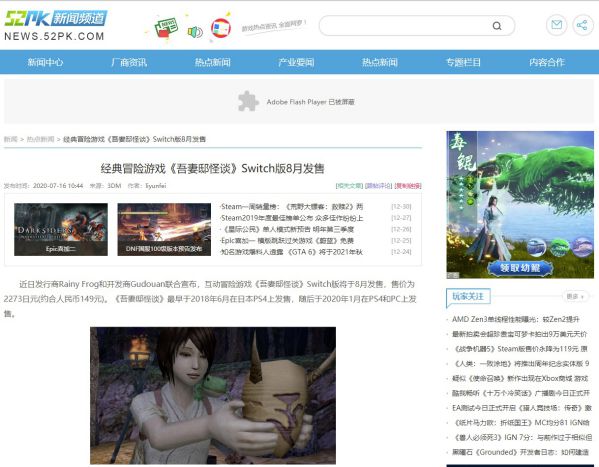Image resolution: width=599 pixels, height=467 pixels.
Task: Click the publish time 2020-07-16 10:44
Action: point(58,186)
